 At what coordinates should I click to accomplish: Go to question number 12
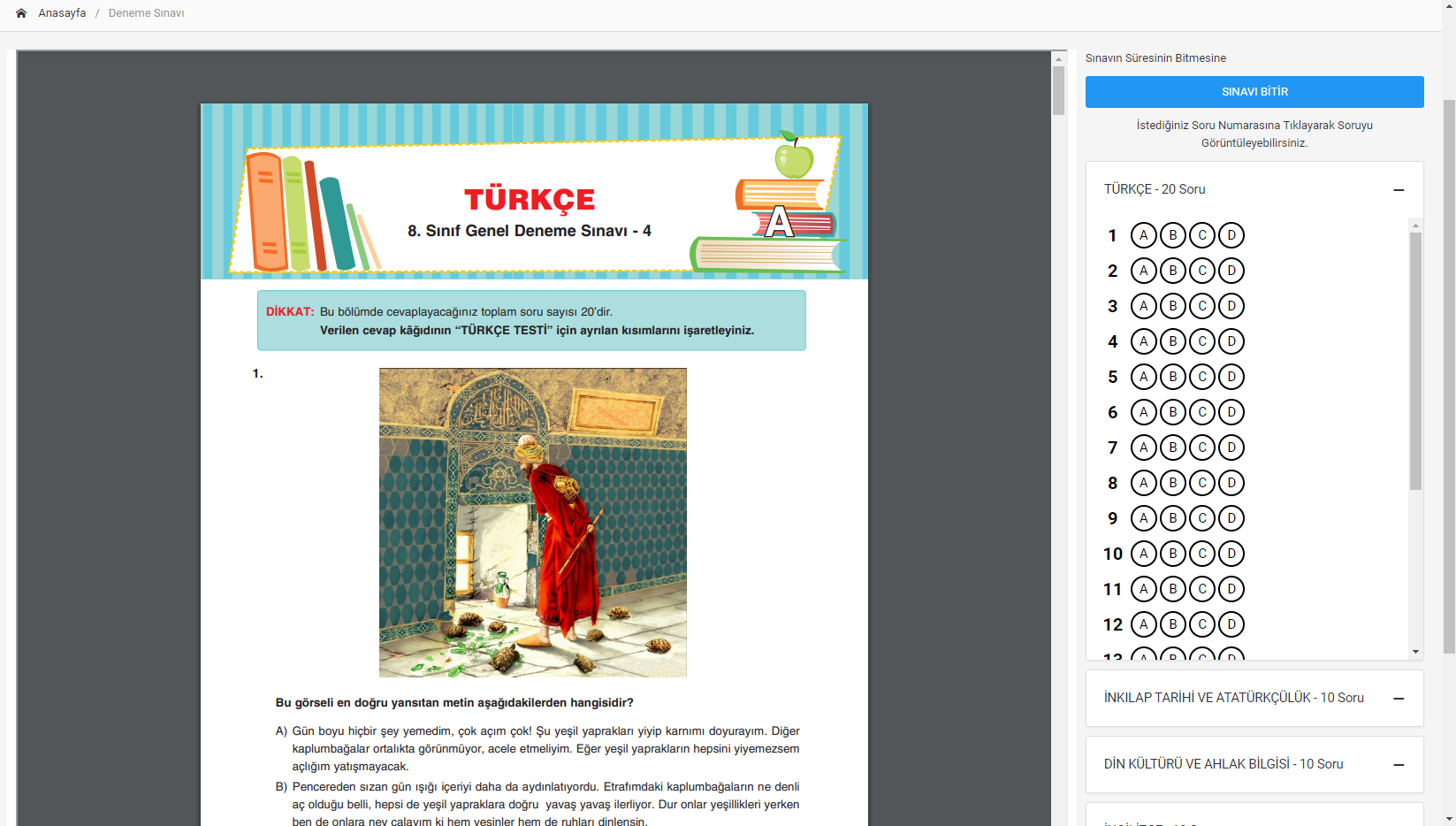(x=1112, y=624)
